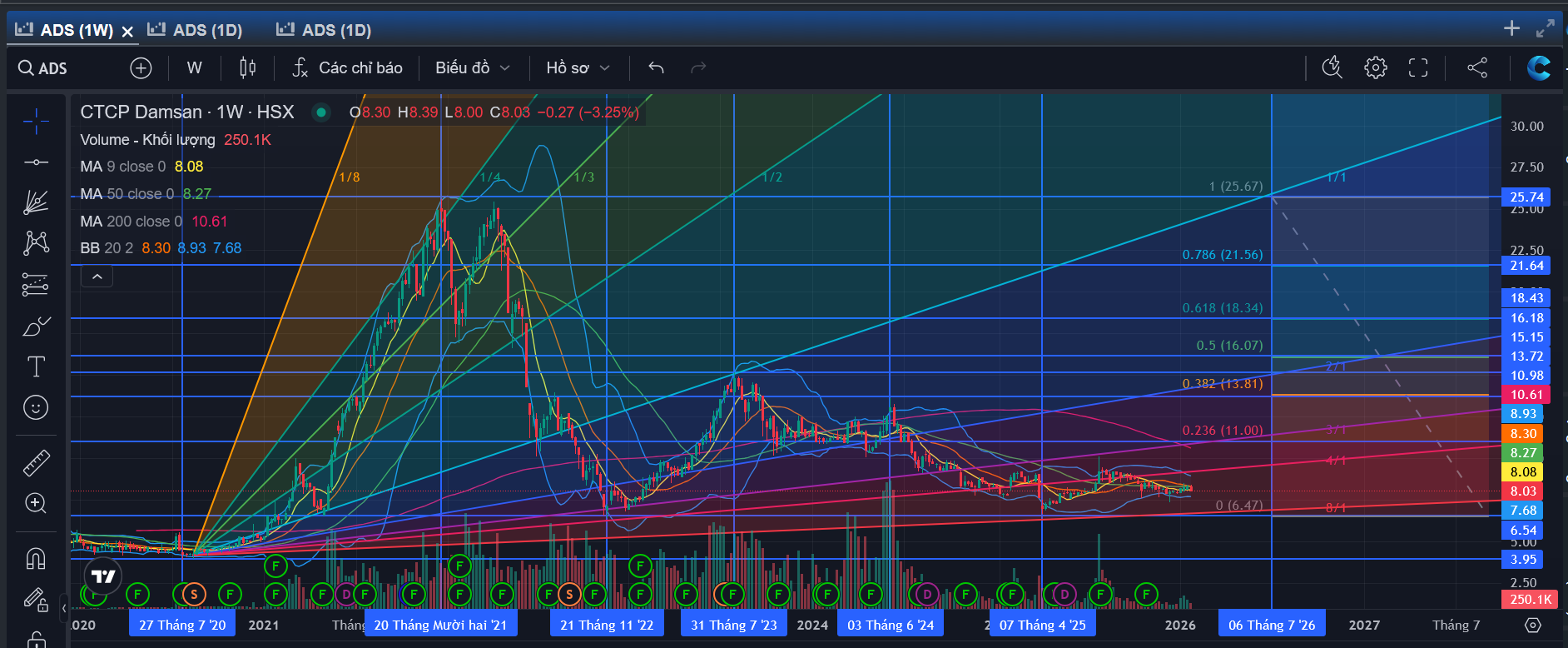
Task: Select the brush drawing tool
Action: [x=36, y=326]
